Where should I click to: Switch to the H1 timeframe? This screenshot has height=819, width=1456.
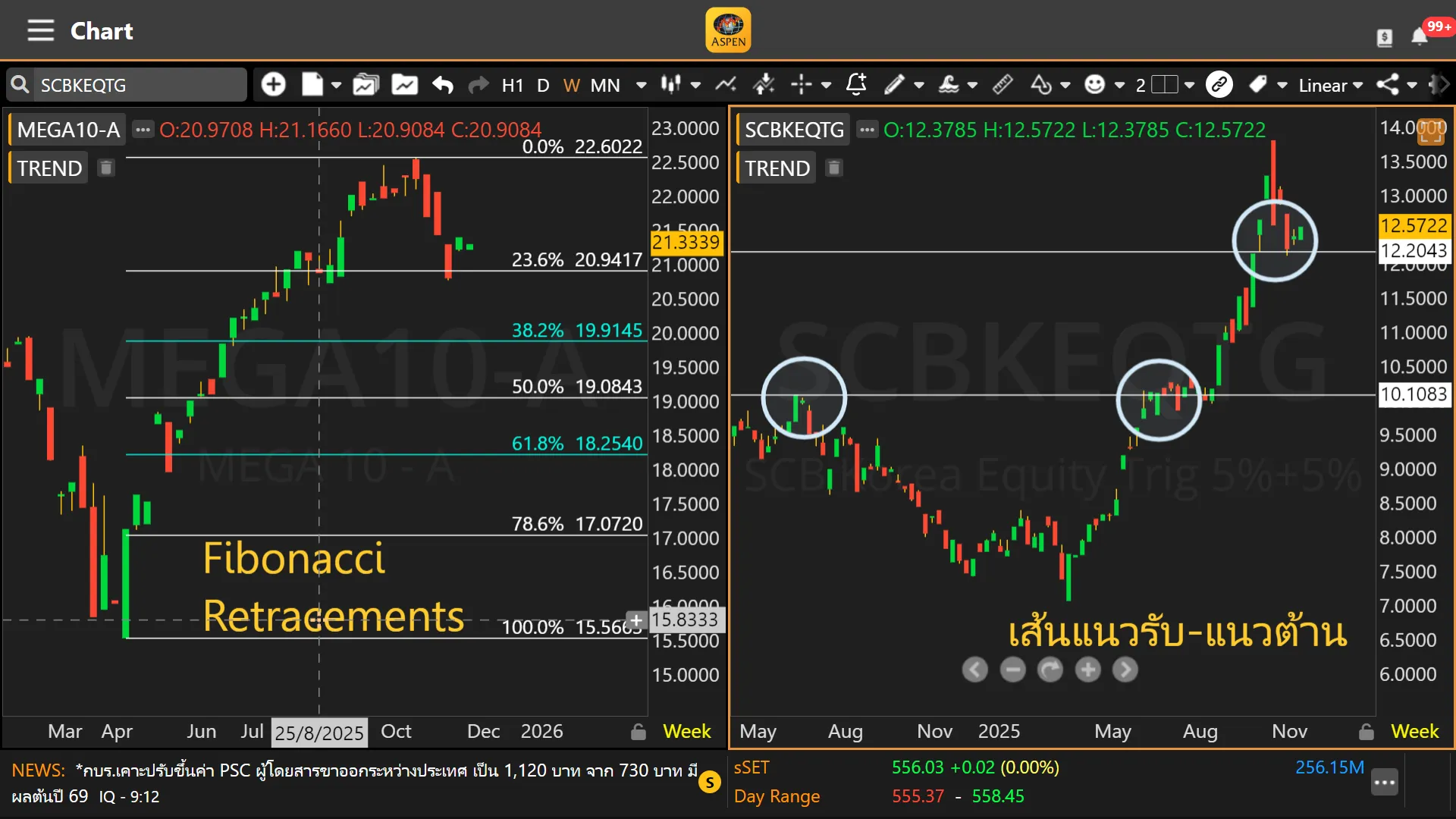(x=512, y=85)
